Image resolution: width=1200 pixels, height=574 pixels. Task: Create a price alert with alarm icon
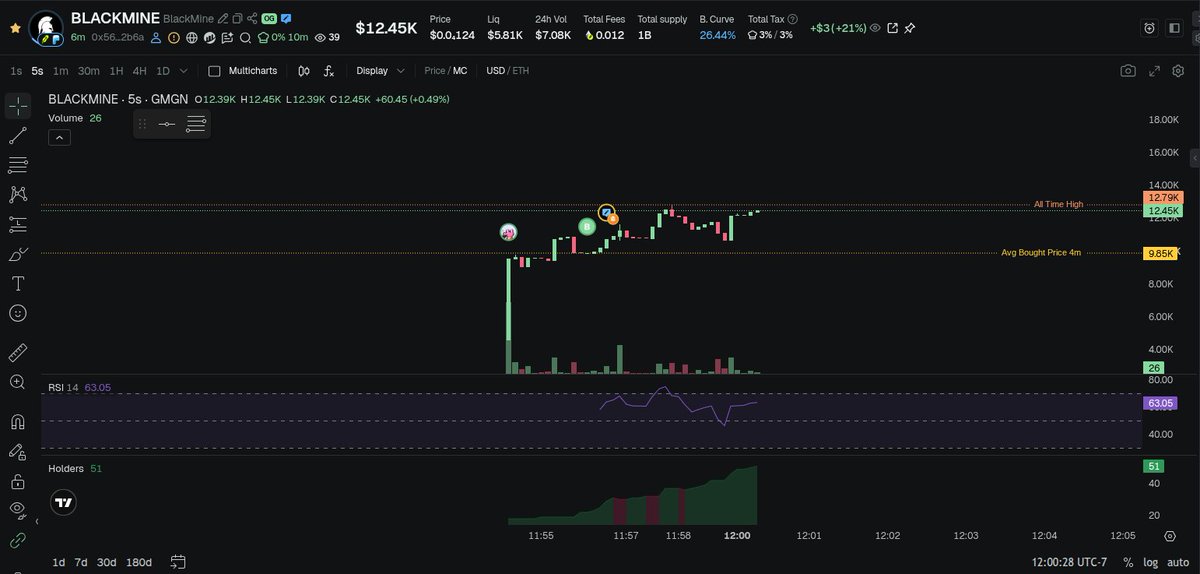click(x=1150, y=28)
